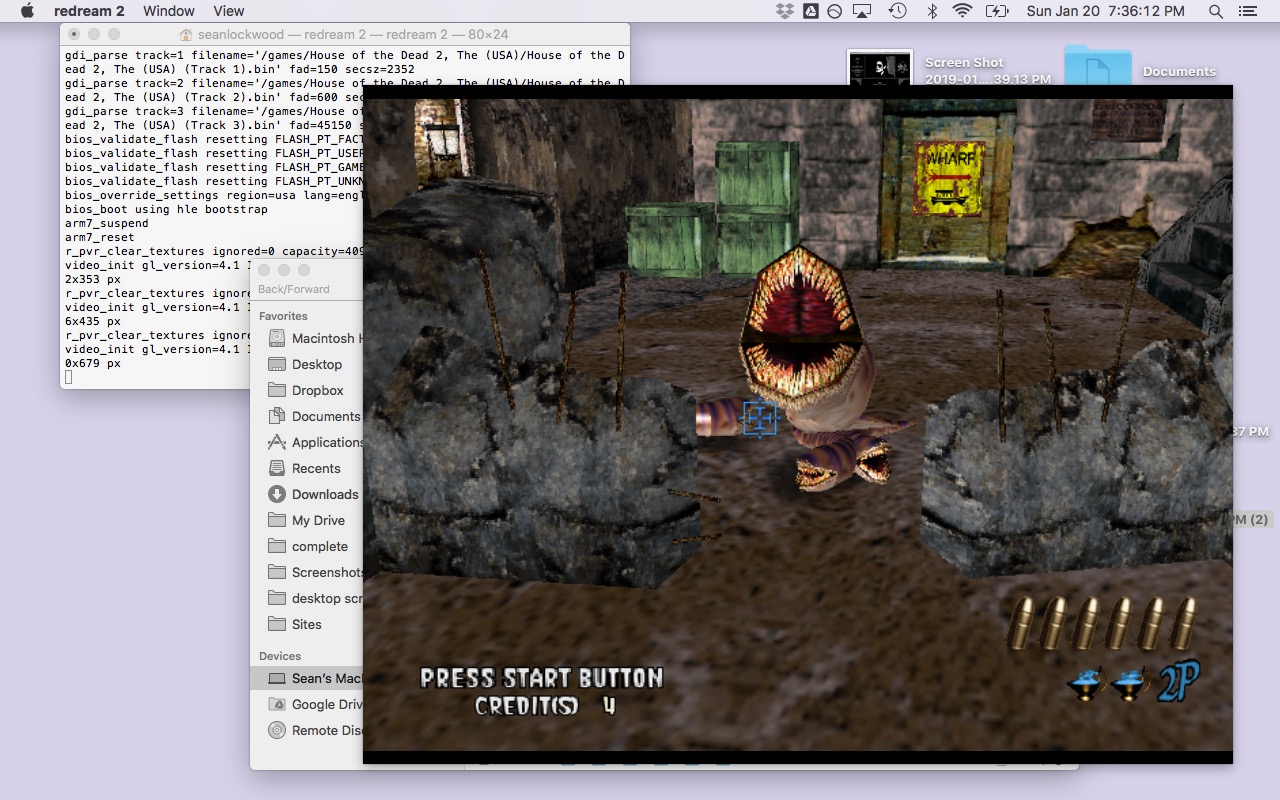
Task: Click the Bluetooth status icon
Action: [x=931, y=11]
